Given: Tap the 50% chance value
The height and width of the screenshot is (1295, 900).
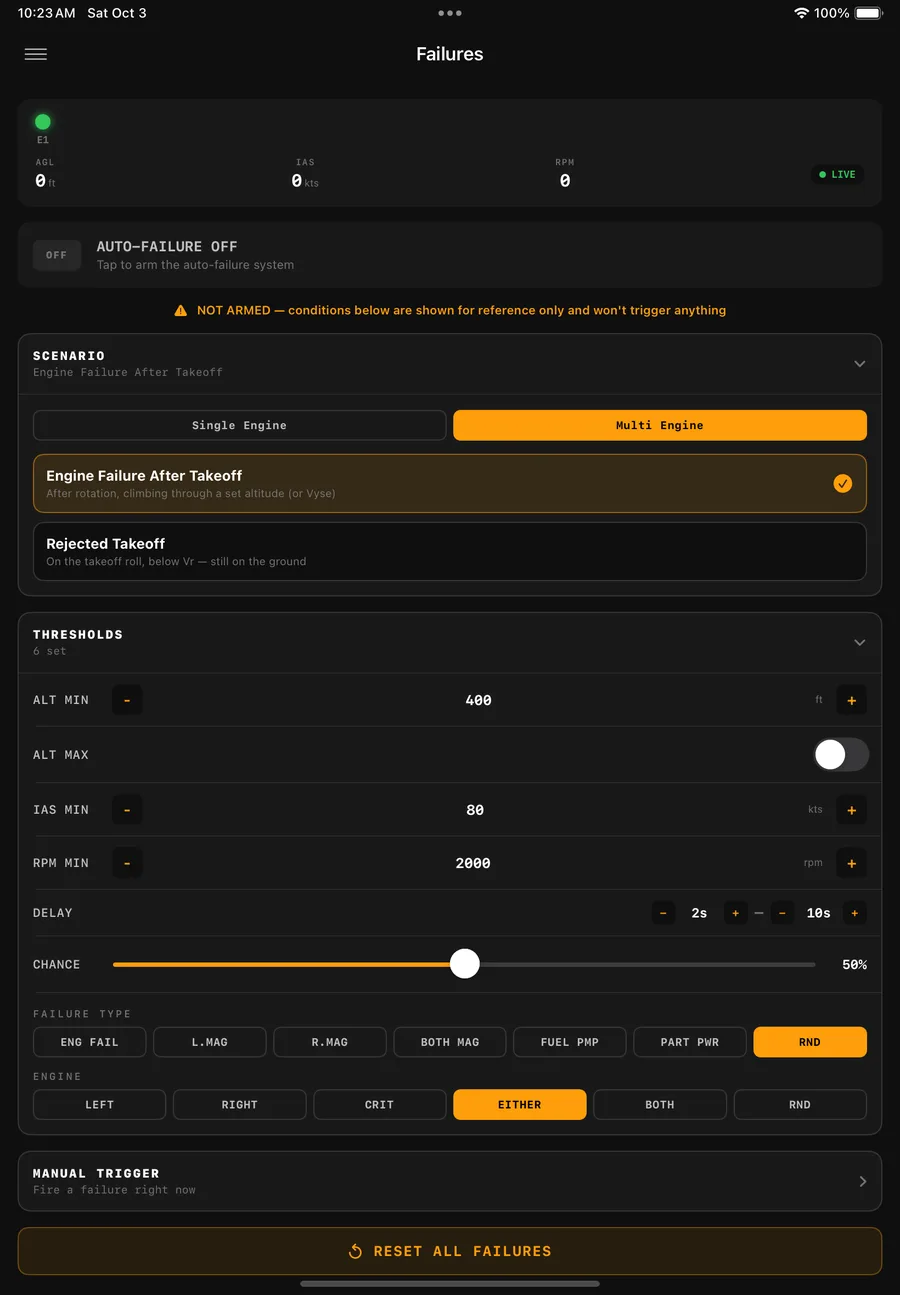Looking at the screenshot, I should point(854,965).
